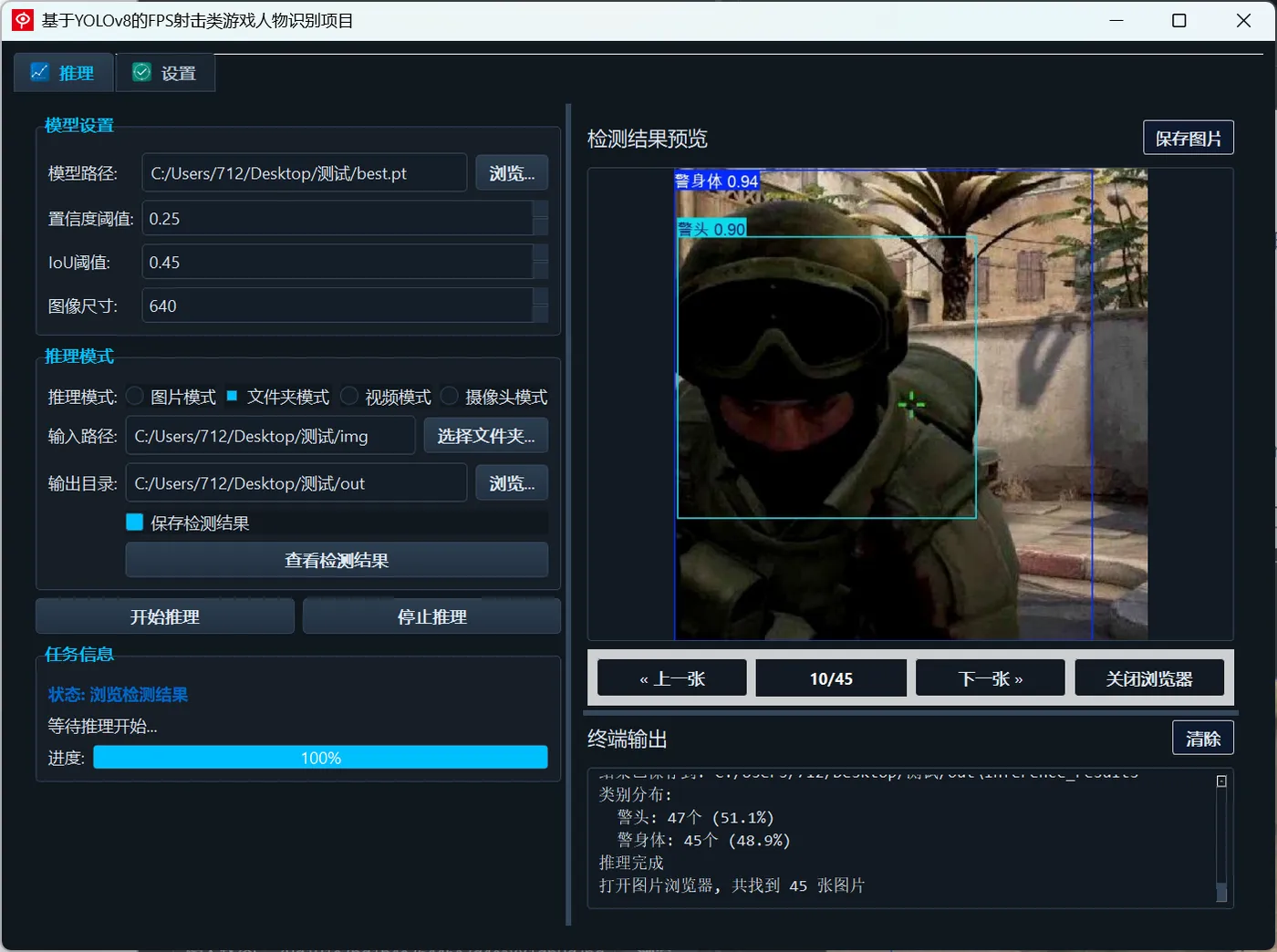The width and height of the screenshot is (1277, 952).
Task: Decrease 图像尺寸 with the down stepper arrow
Action: pos(540,315)
